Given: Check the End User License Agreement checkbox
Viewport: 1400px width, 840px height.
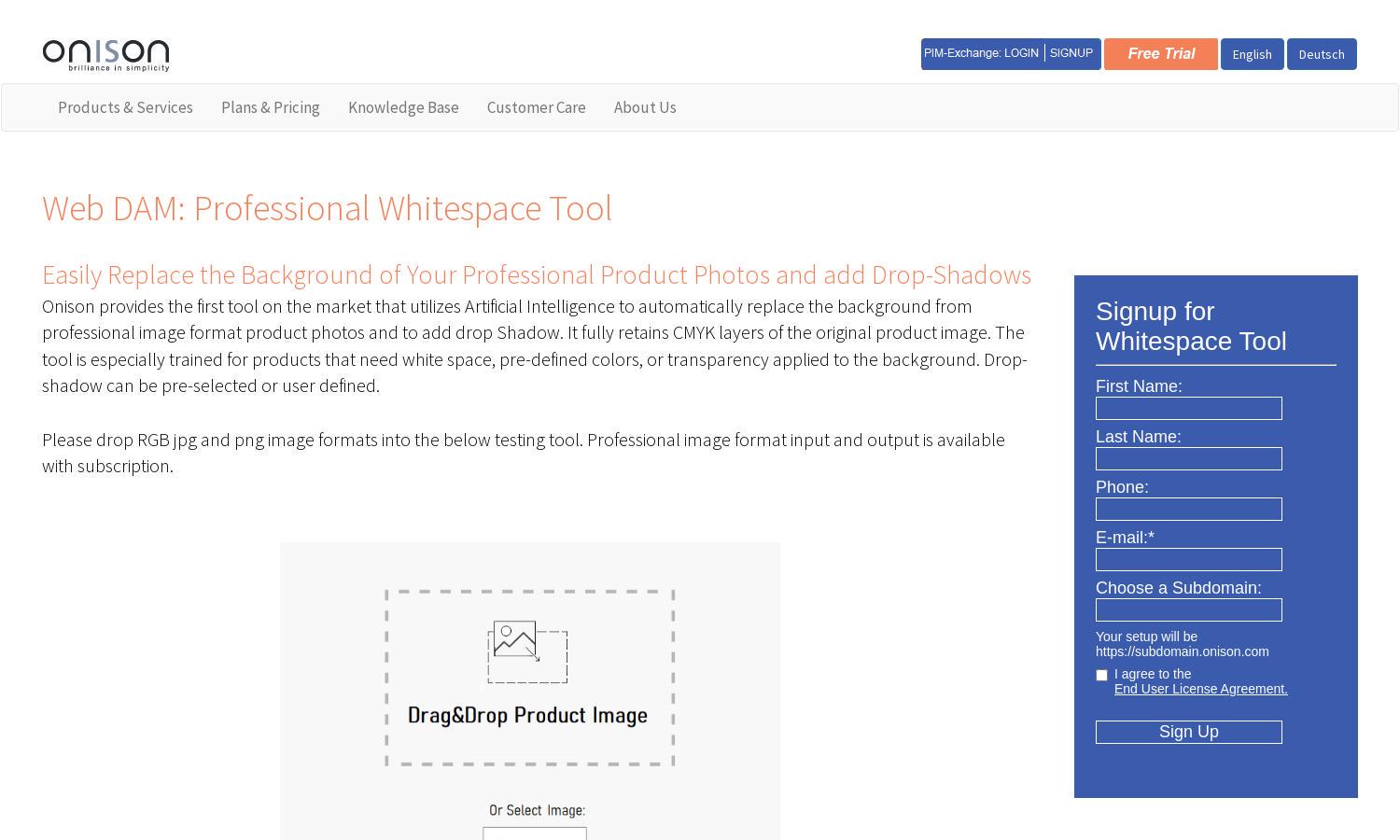Looking at the screenshot, I should pos(1101,675).
